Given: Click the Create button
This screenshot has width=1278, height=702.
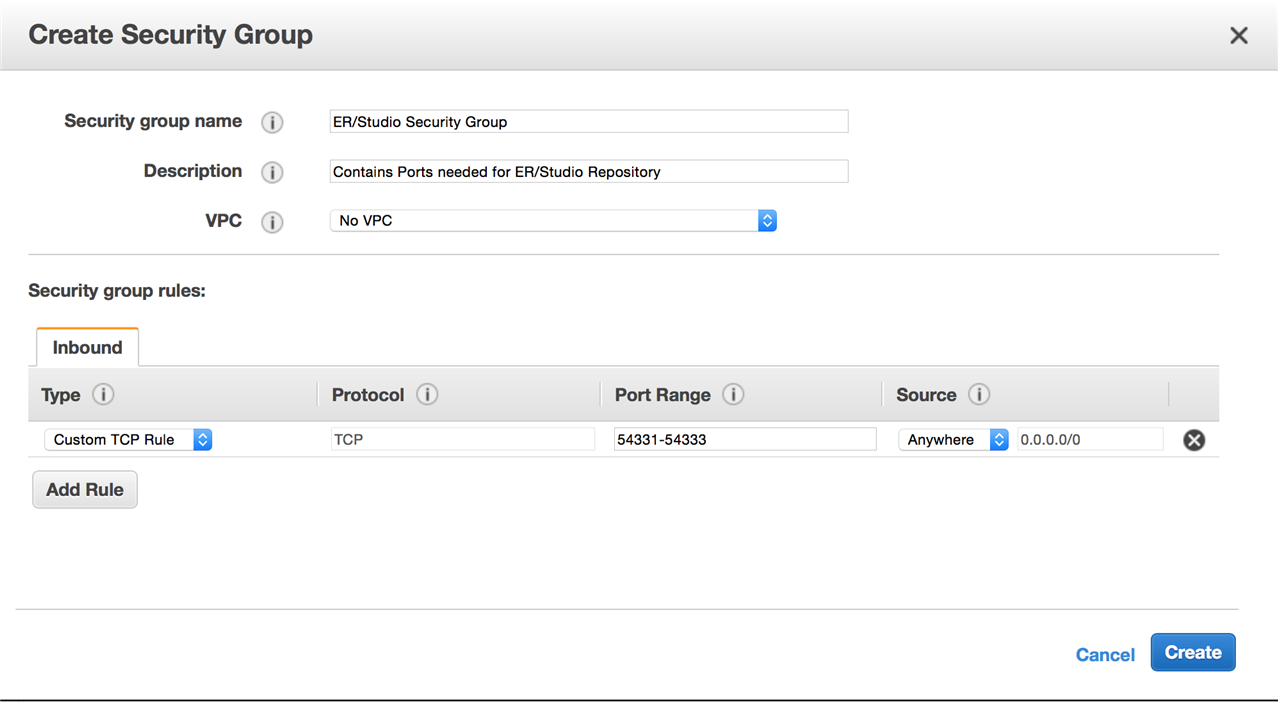Looking at the screenshot, I should point(1193,653).
